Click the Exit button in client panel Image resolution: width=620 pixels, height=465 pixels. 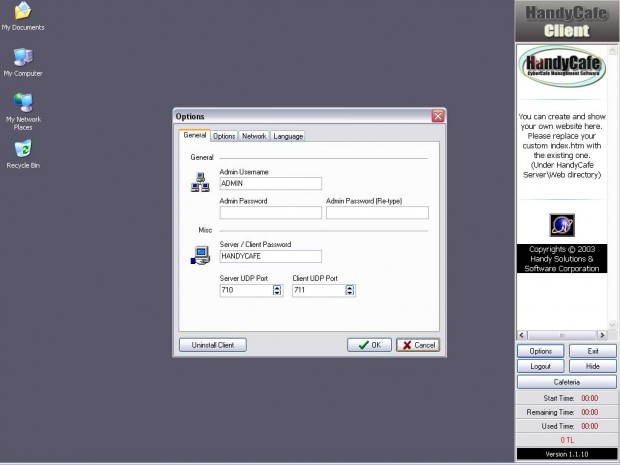592,351
